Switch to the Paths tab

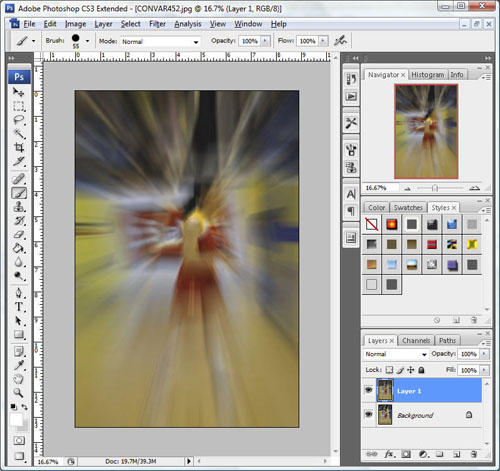(447, 341)
